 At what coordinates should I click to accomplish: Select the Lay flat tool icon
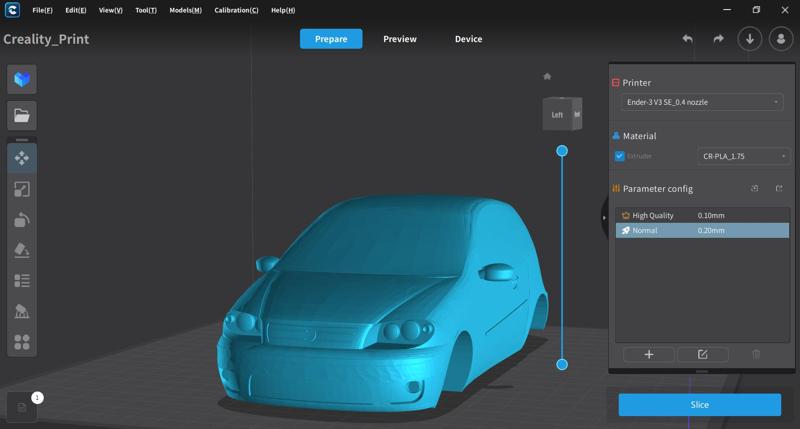(x=21, y=250)
